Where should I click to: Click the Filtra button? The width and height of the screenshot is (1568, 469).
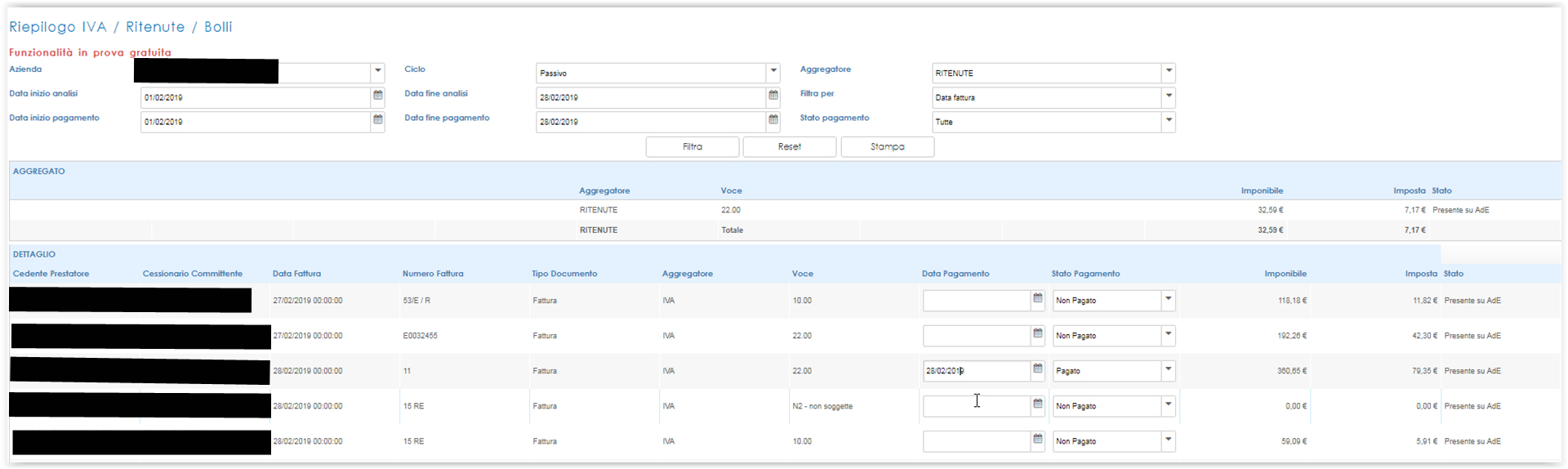point(693,146)
